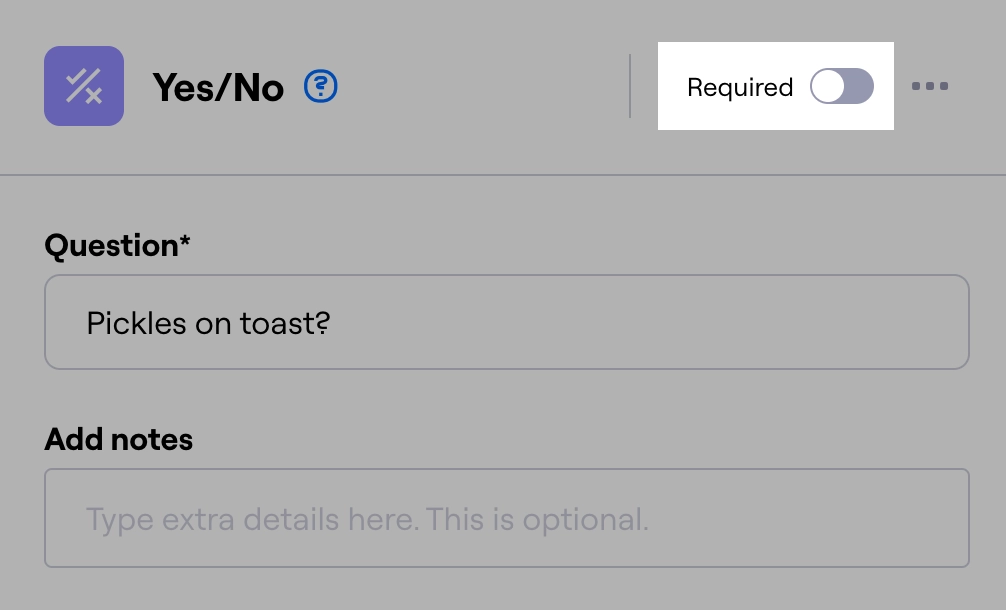Click into the Add notes field

click(x=506, y=518)
